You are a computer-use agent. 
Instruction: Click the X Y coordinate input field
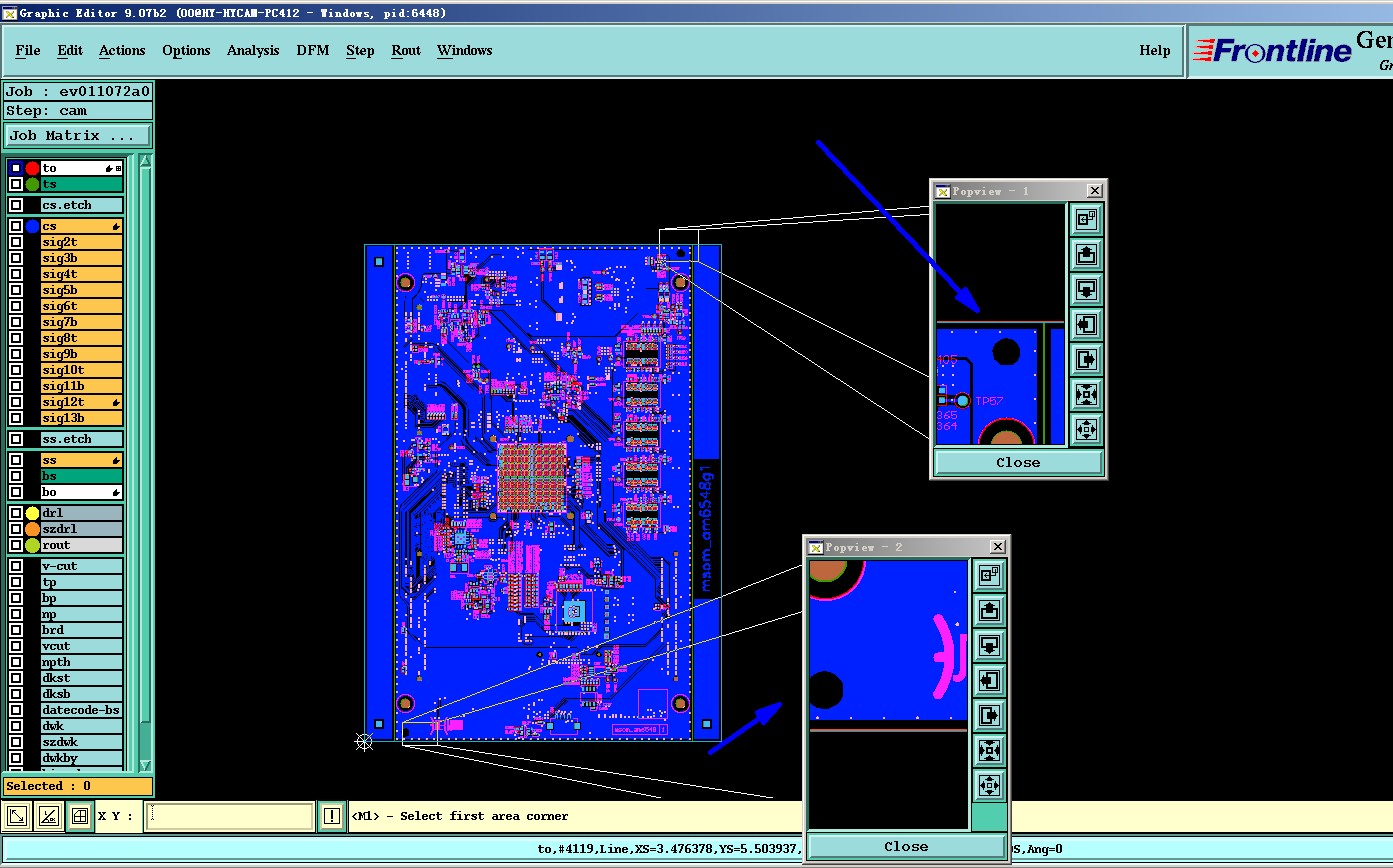point(229,816)
